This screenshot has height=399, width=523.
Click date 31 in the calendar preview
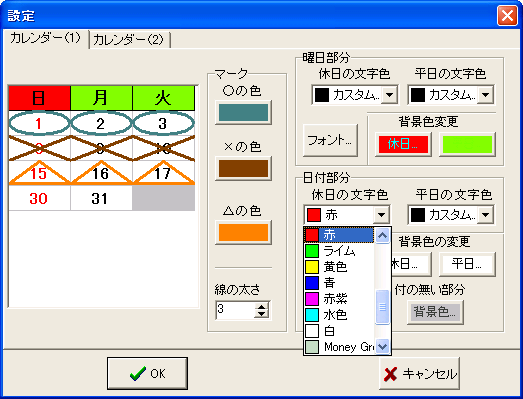tap(101, 198)
